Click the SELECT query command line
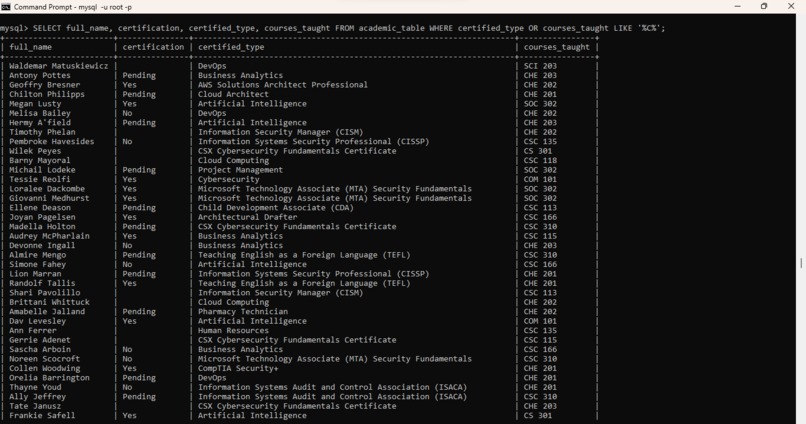Viewport: 806px width, 424px height. pyautogui.click(x=333, y=28)
